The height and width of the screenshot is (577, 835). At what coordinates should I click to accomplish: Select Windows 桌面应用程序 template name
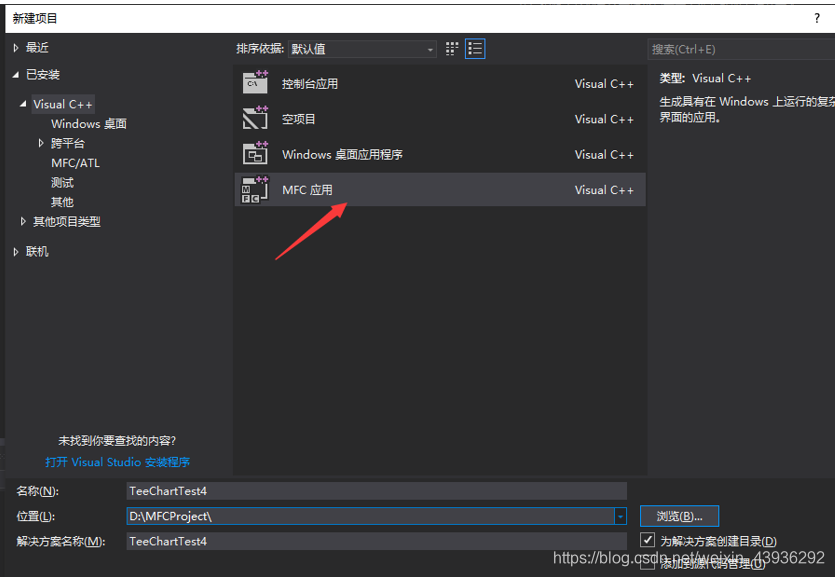[x=342, y=155]
